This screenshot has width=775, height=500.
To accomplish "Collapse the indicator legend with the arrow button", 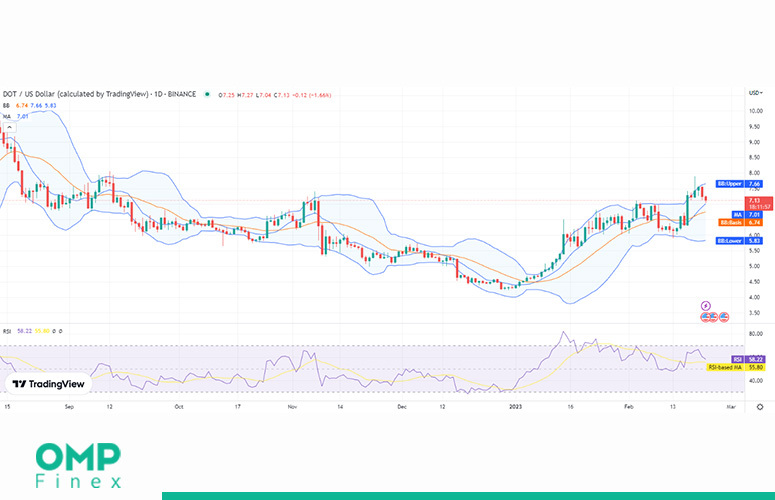I will click(x=9, y=127).
